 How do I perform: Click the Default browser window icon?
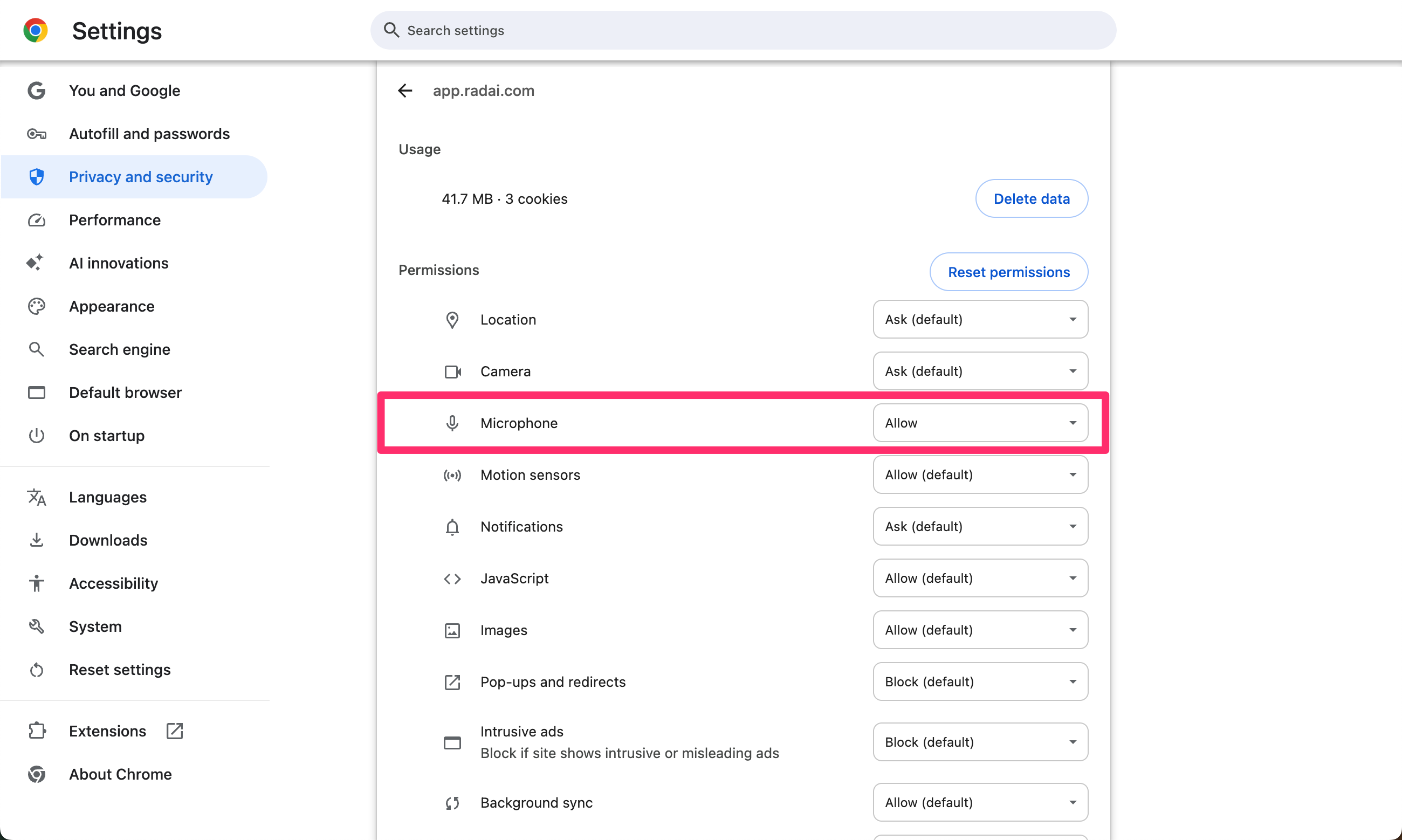tap(37, 393)
